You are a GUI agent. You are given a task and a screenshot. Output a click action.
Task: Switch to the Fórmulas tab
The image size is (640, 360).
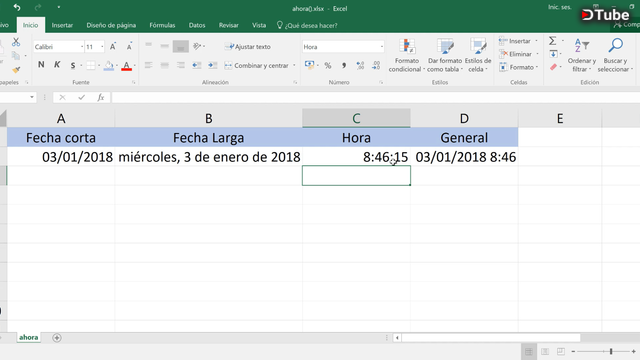click(162, 25)
